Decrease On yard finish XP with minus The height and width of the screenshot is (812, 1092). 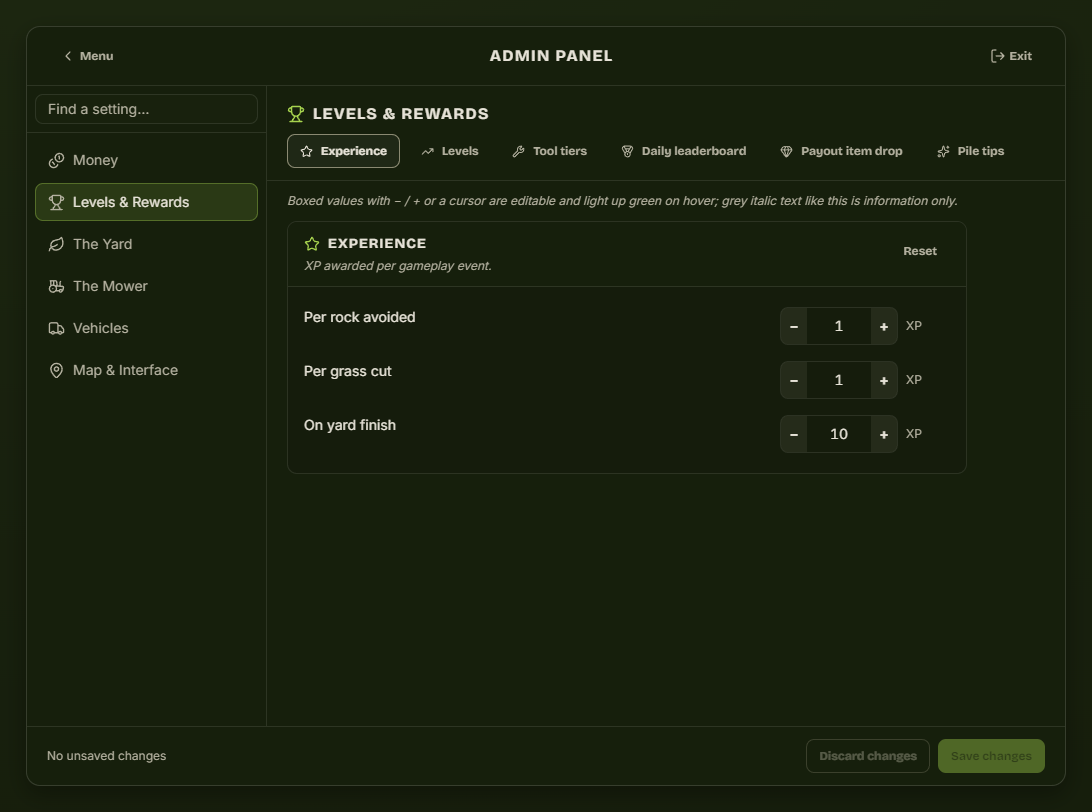pyautogui.click(x=794, y=435)
